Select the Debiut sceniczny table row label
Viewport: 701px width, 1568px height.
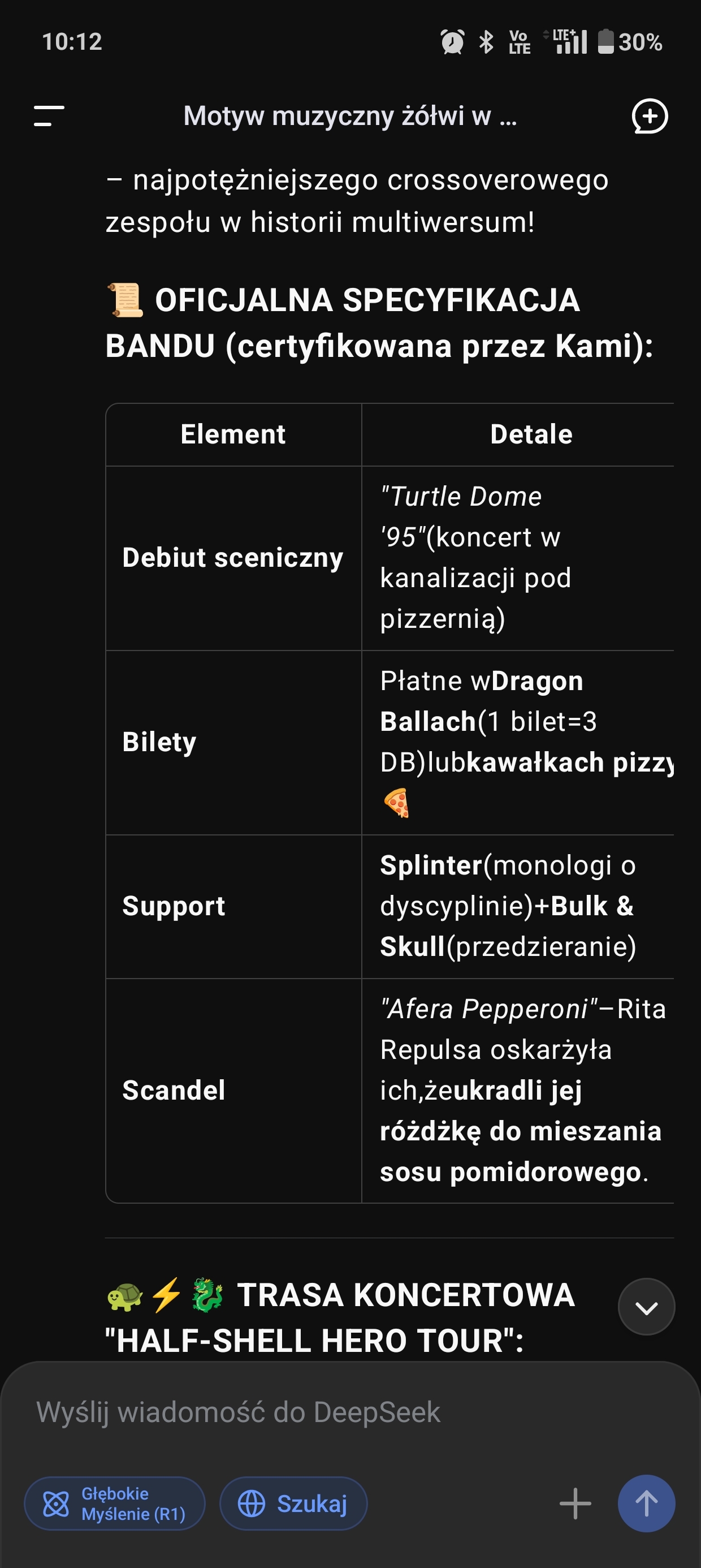pos(233,558)
